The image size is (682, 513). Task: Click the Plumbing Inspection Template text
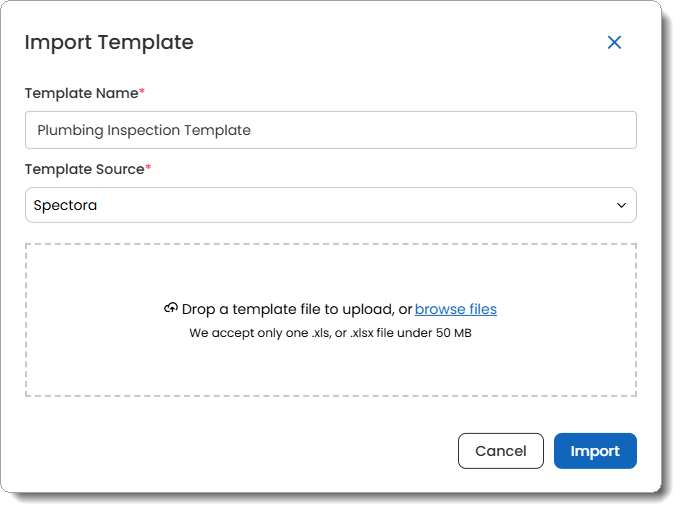point(144,130)
